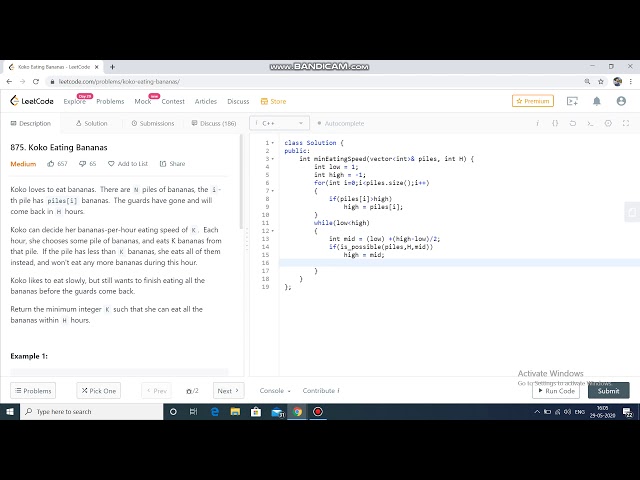Open editor shortcuts terminal icon

[590, 123]
